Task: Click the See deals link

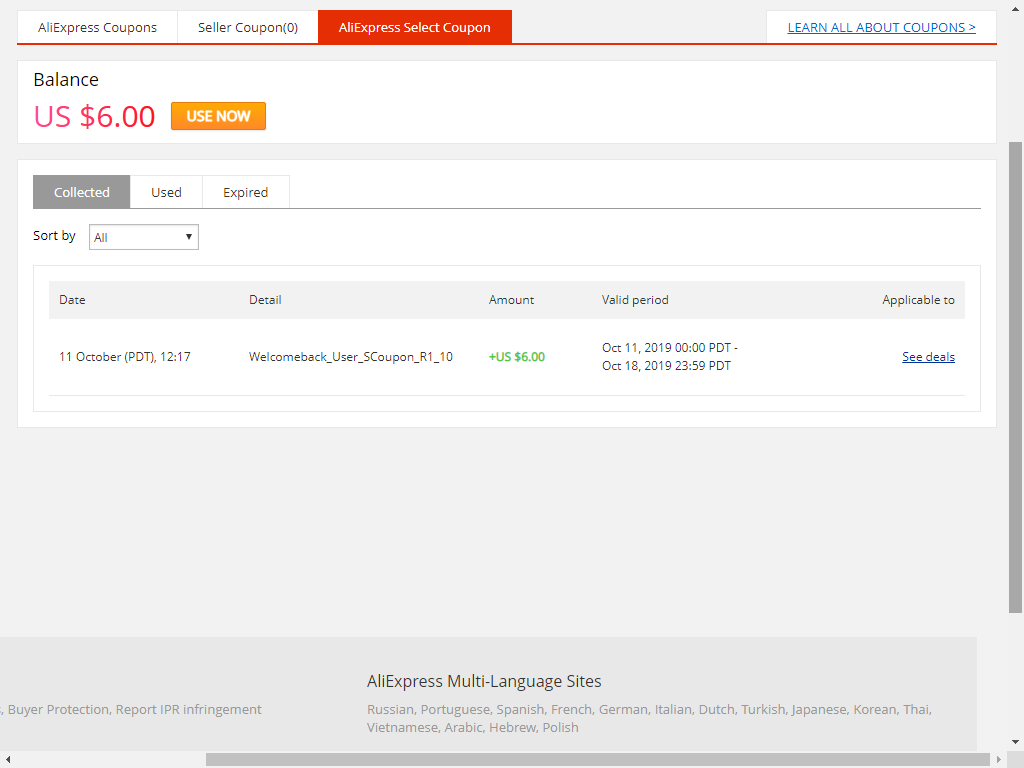Action: tap(928, 357)
